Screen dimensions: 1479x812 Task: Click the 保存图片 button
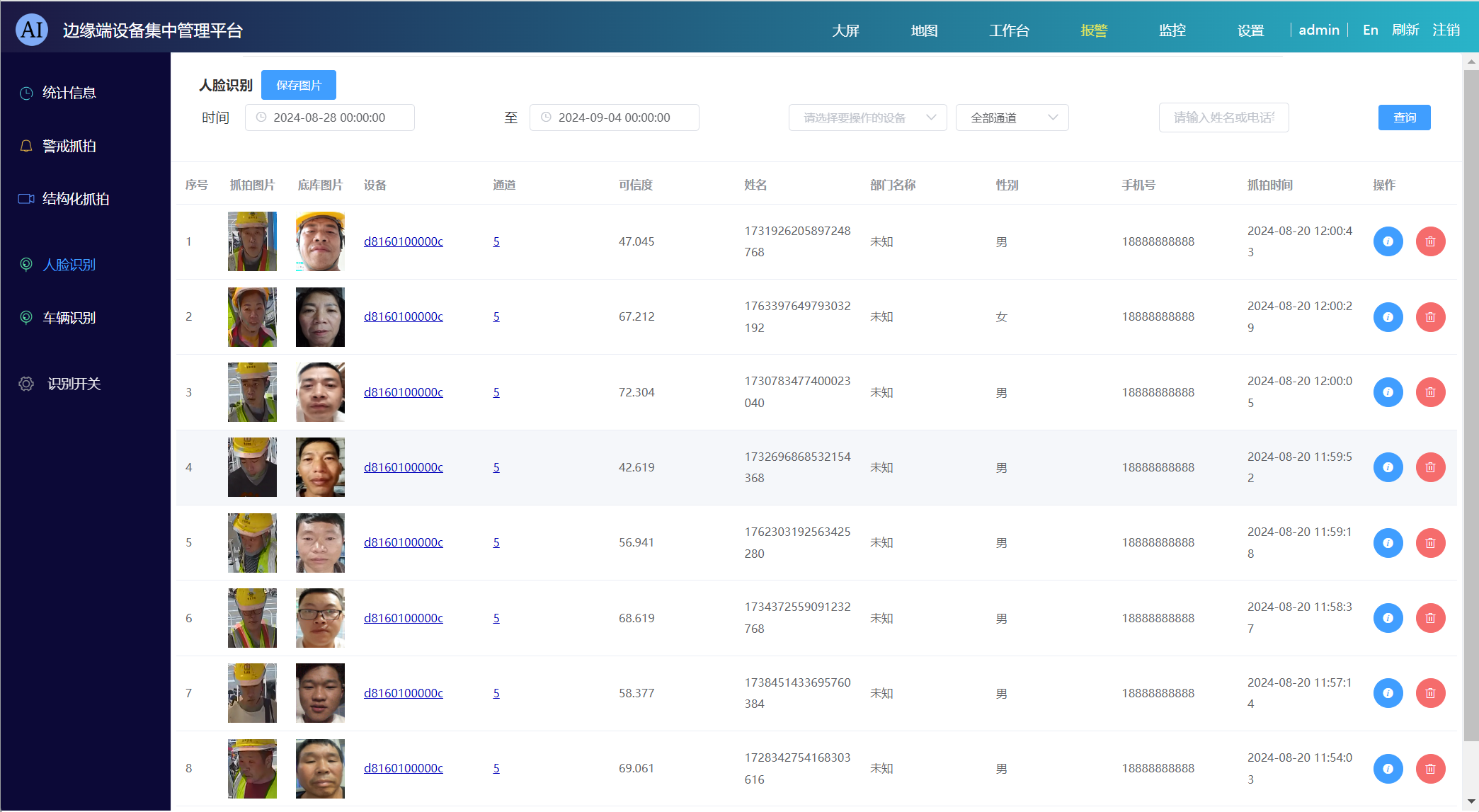point(298,85)
